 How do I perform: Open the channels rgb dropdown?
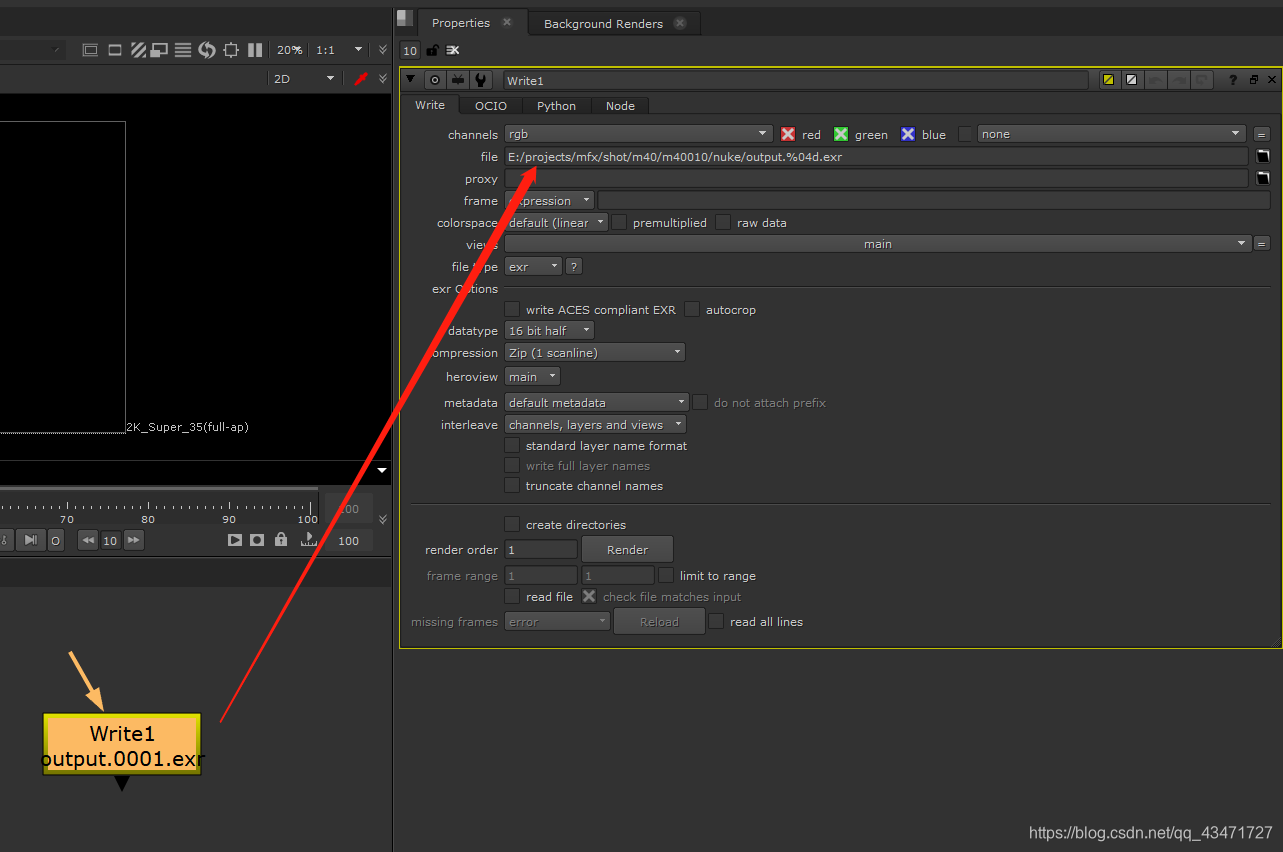point(638,134)
